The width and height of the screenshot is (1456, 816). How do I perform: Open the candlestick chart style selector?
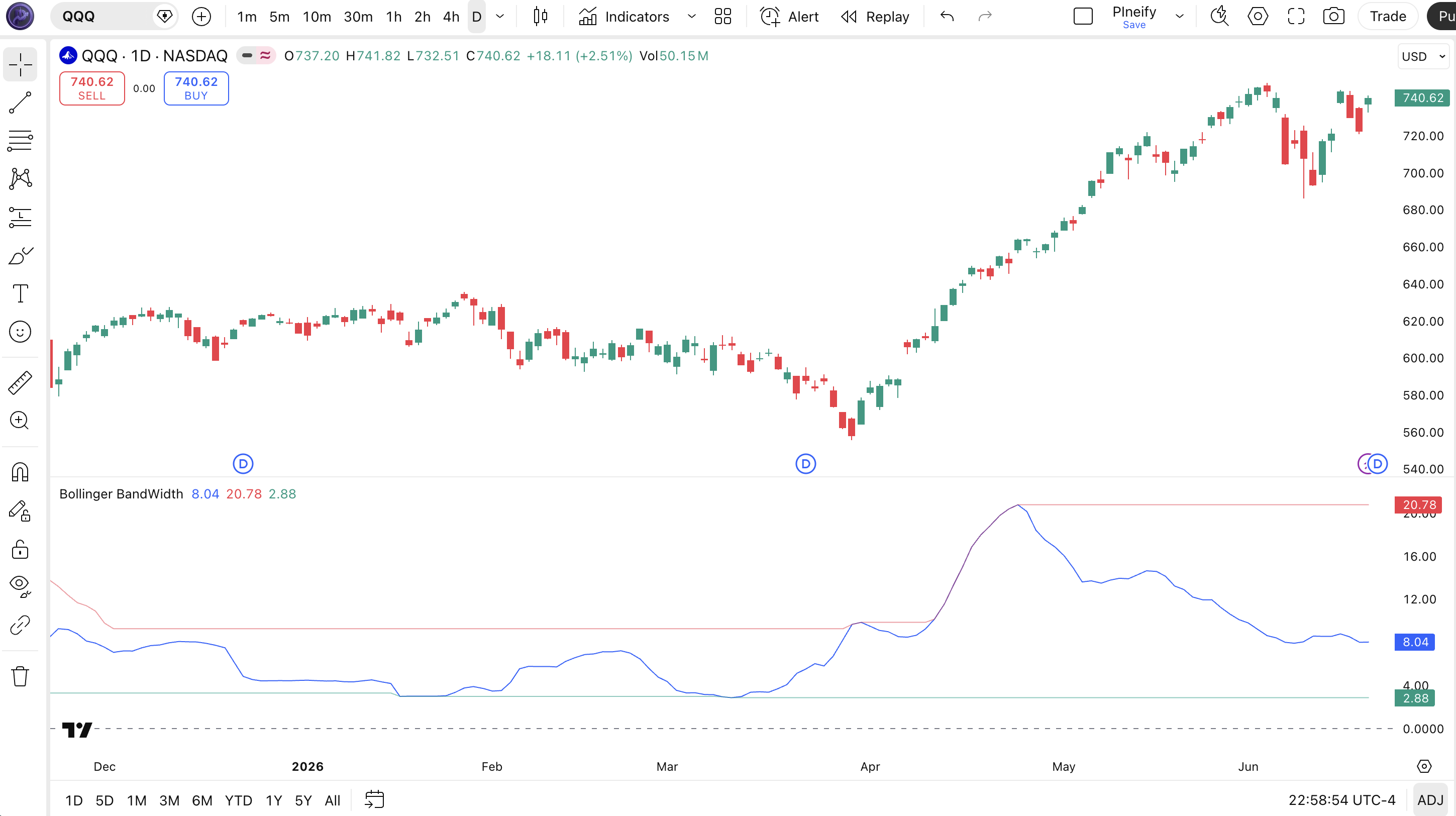541,17
